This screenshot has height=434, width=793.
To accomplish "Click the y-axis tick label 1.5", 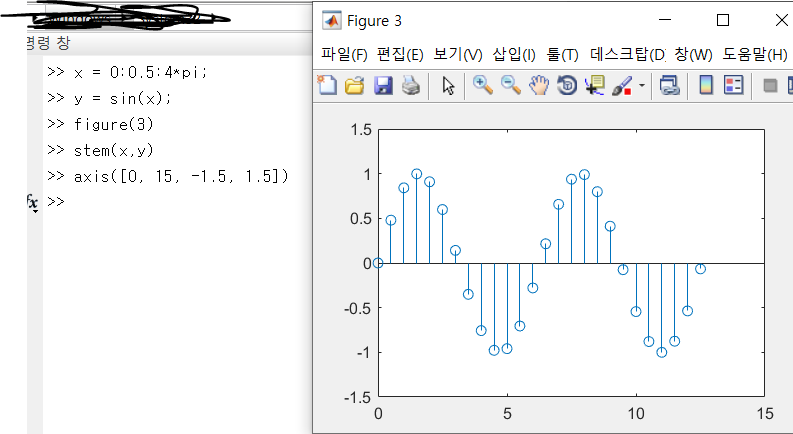I will pyautogui.click(x=361, y=130).
